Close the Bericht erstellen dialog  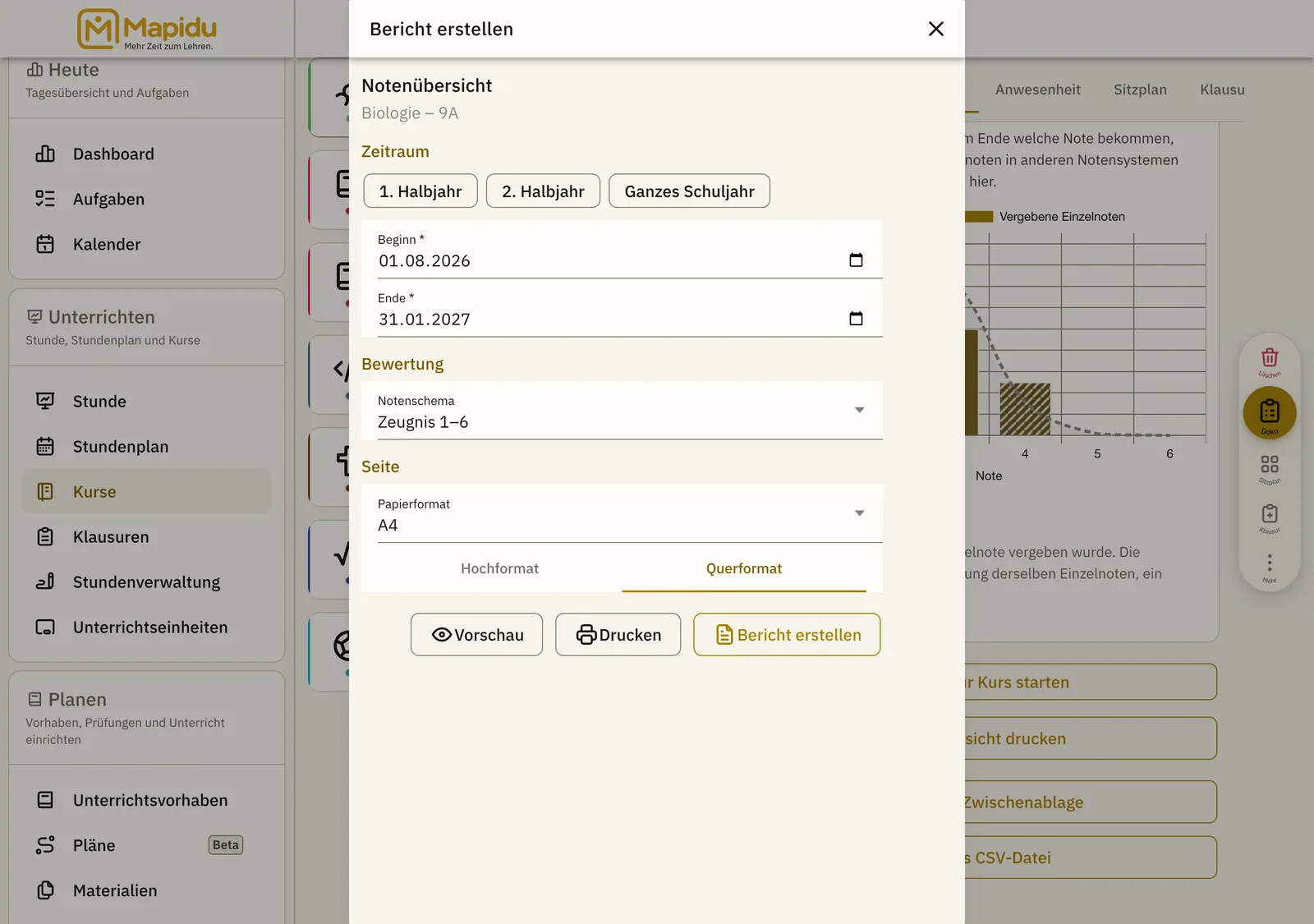point(936,29)
